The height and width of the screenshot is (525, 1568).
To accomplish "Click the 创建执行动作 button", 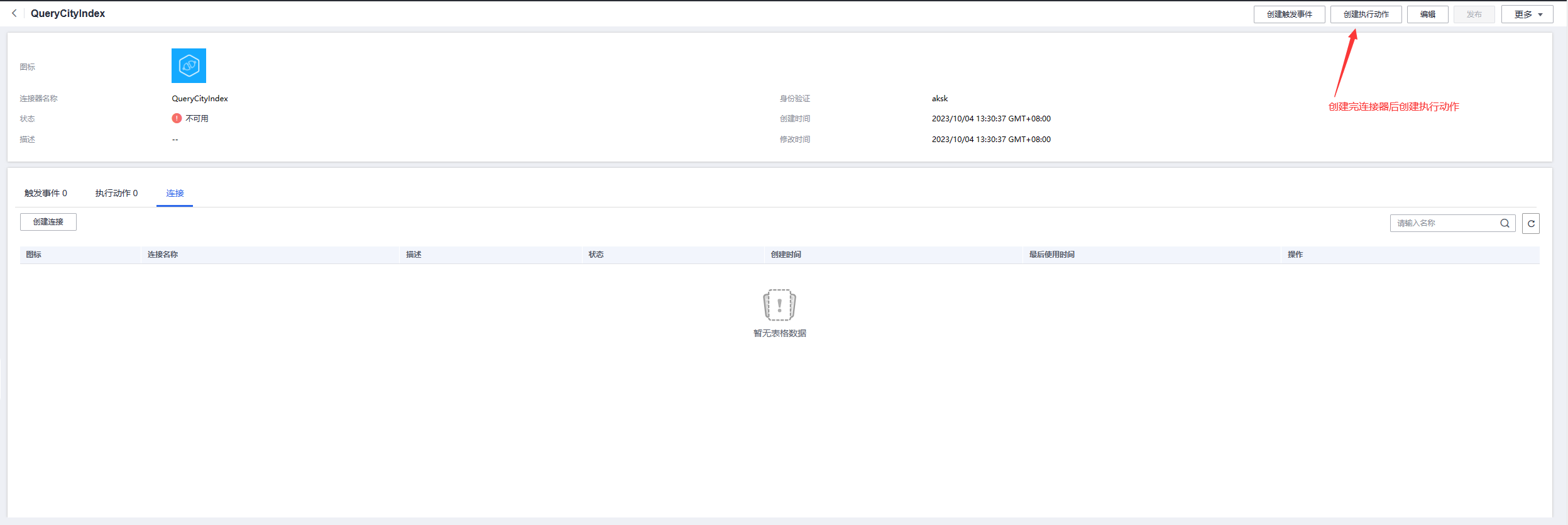I will 1366,14.
